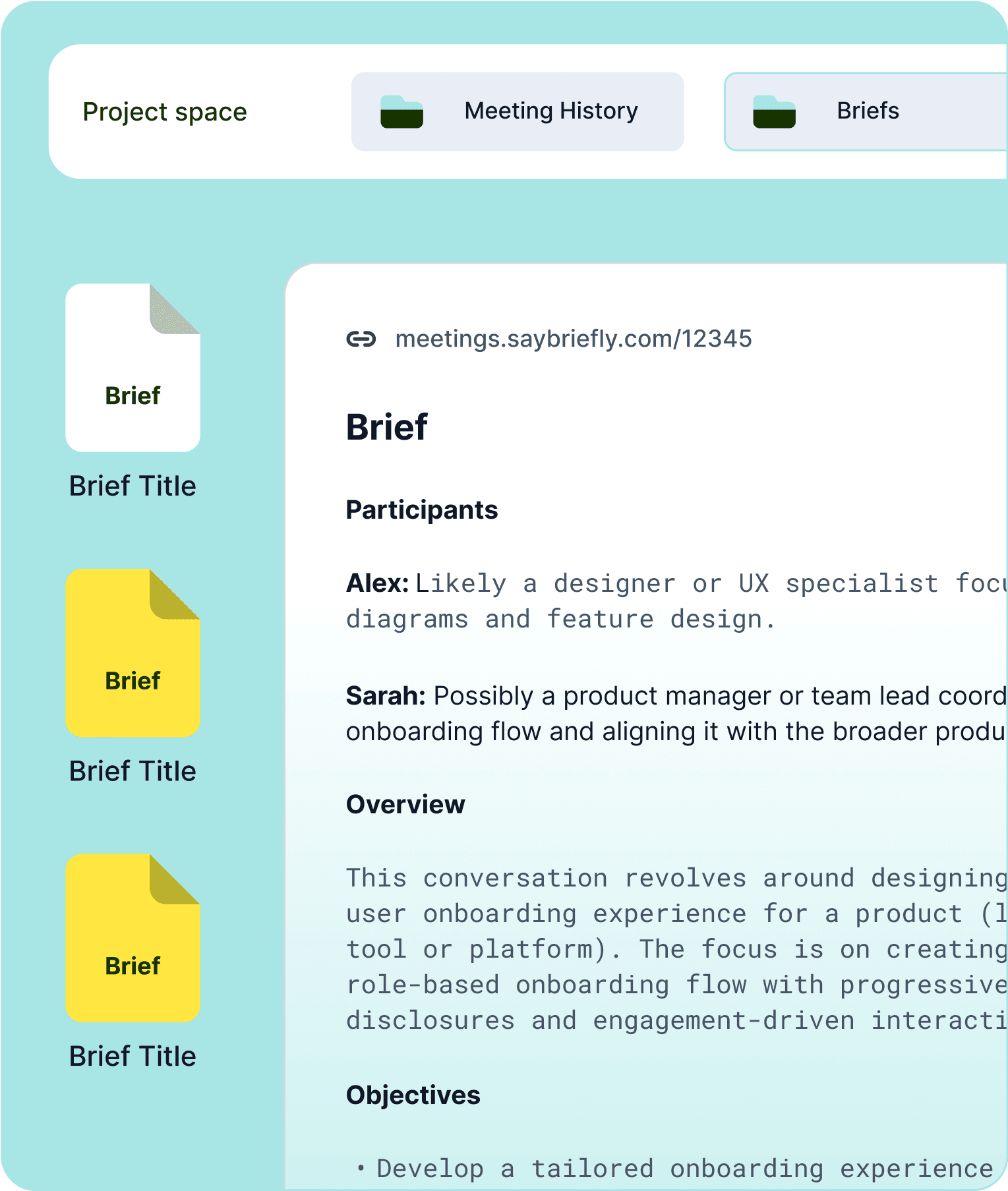The height and width of the screenshot is (1191, 1008).
Task: Switch to the Meeting History tab
Action: (x=518, y=111)
